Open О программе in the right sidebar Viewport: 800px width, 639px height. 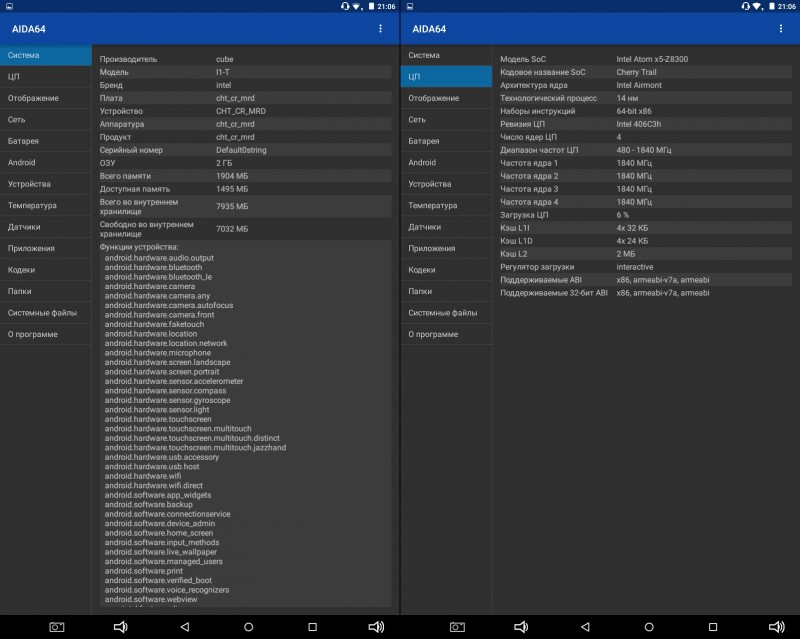(x=446, y=334)
